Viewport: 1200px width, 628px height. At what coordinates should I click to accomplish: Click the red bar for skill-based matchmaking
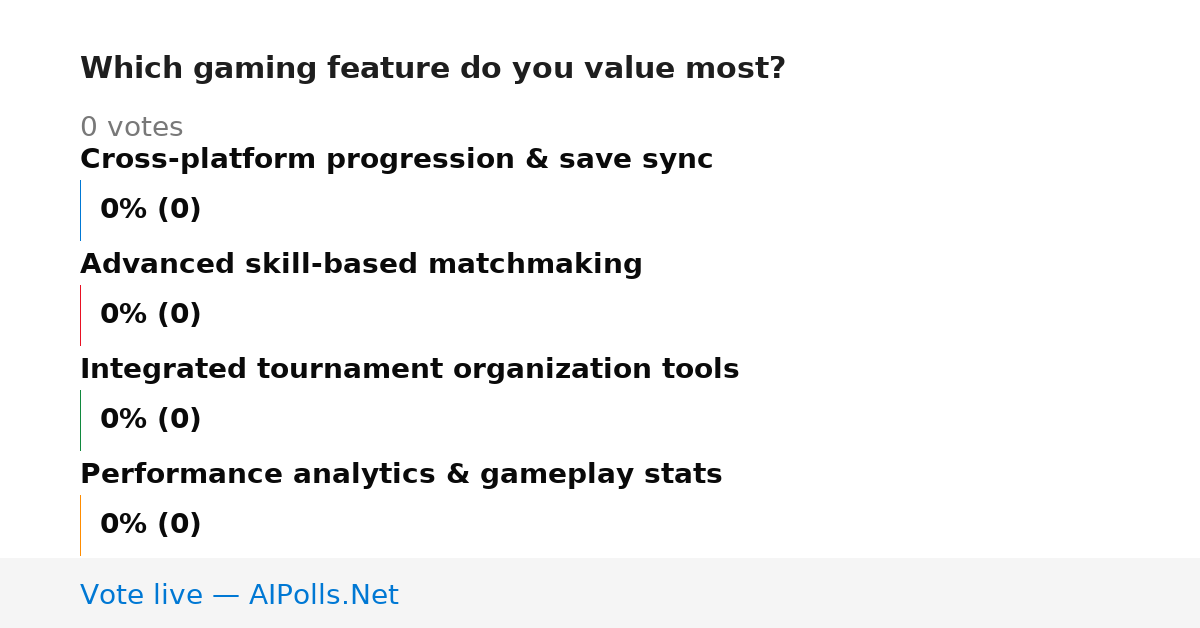pos(80,315)
